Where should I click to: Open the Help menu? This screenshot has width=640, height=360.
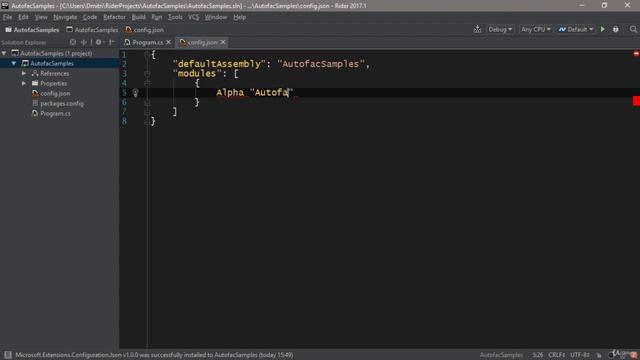(240, 17)
